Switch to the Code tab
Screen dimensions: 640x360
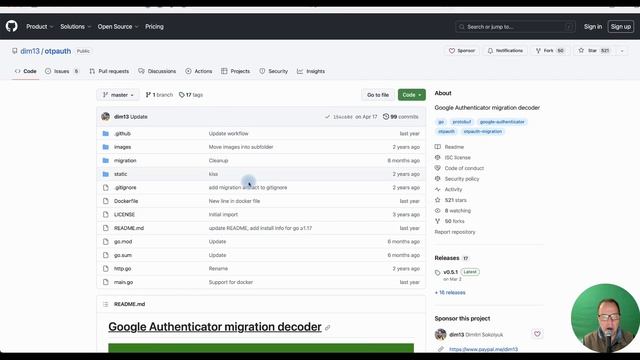click(25, 71)
